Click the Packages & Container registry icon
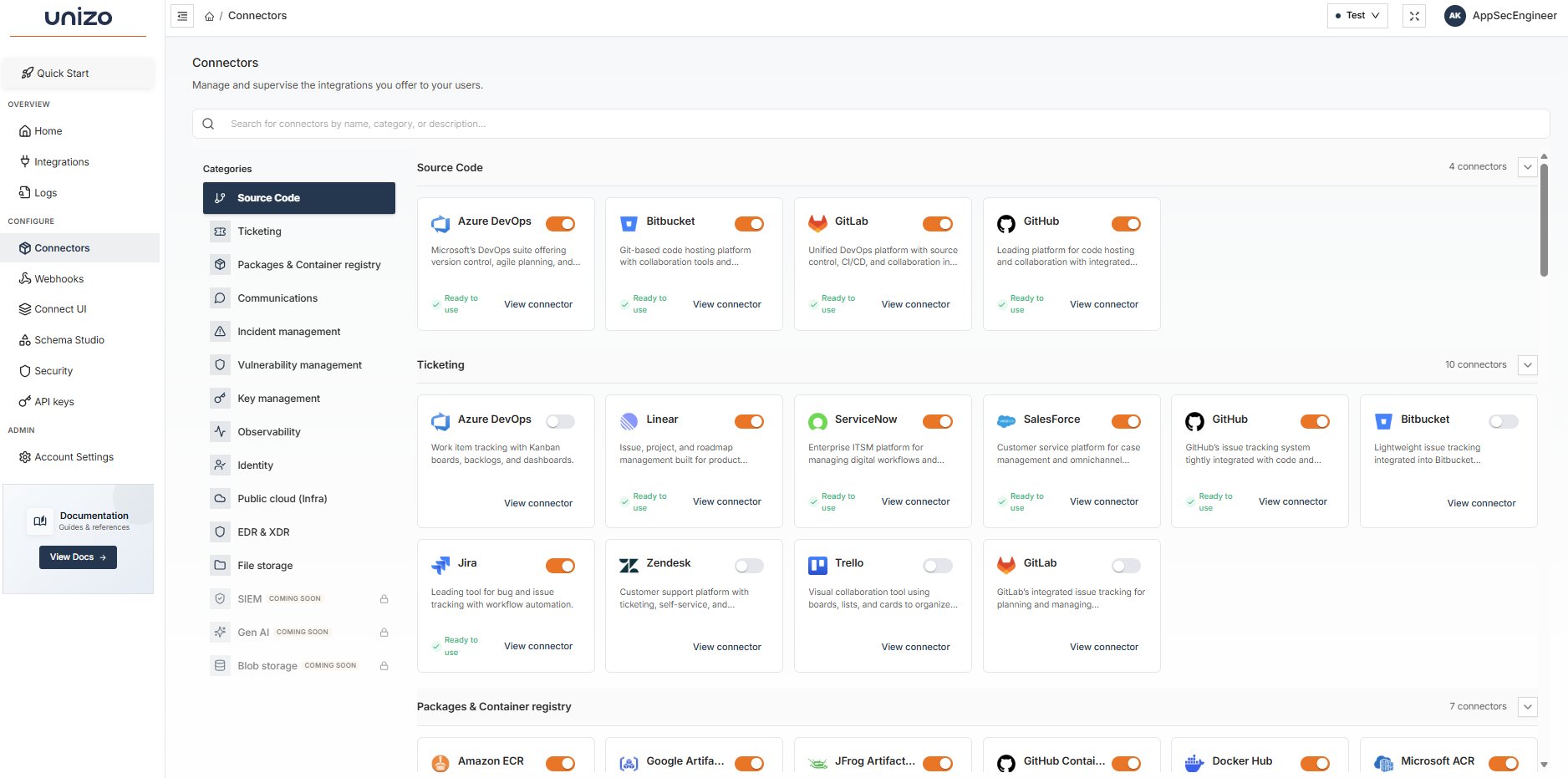Image resolution: width=1568 pixels, height=778 pixels. 220,265
